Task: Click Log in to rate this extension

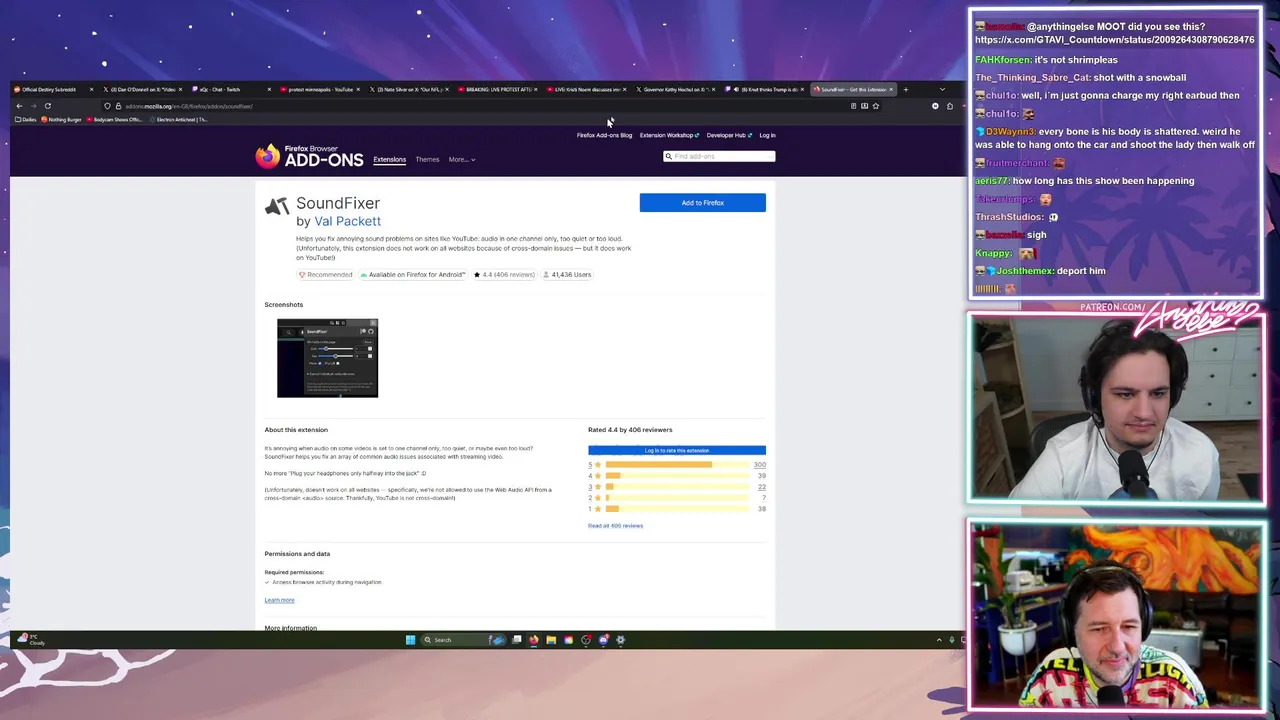Action: point(677,450)
